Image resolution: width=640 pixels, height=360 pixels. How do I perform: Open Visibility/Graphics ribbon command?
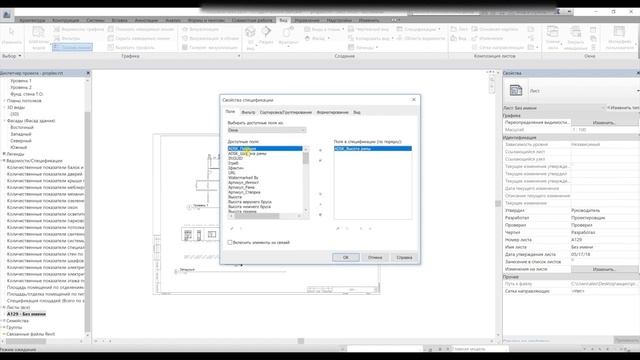click(x=79, y=29)
